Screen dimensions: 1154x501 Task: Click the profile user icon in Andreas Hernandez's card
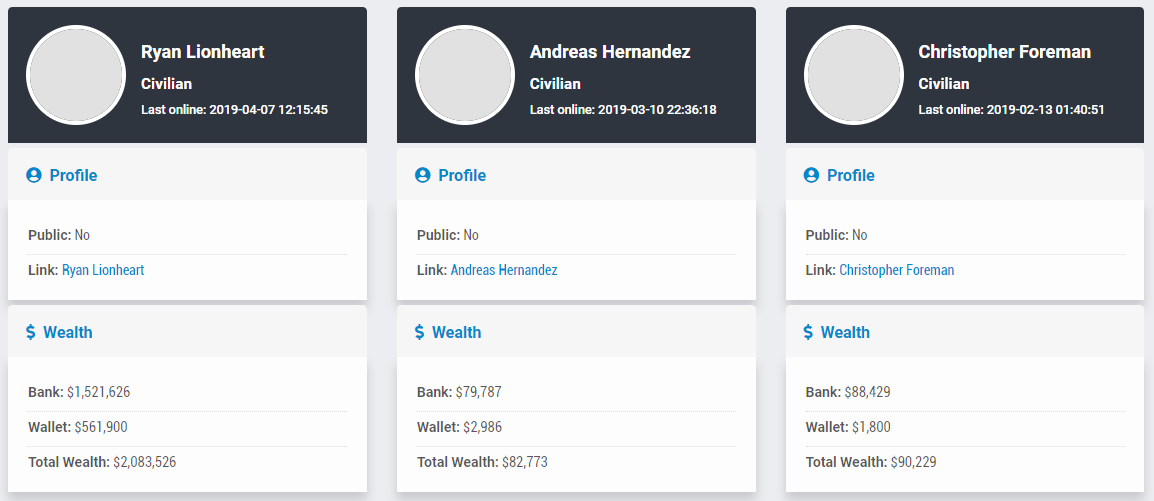pyautogui.click(x=422, y=175)
